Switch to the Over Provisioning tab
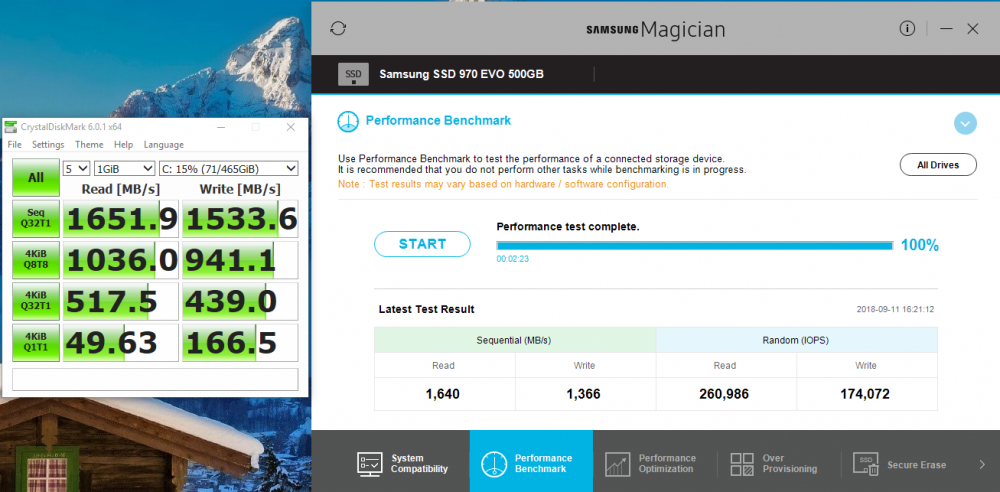 [774, 464]
